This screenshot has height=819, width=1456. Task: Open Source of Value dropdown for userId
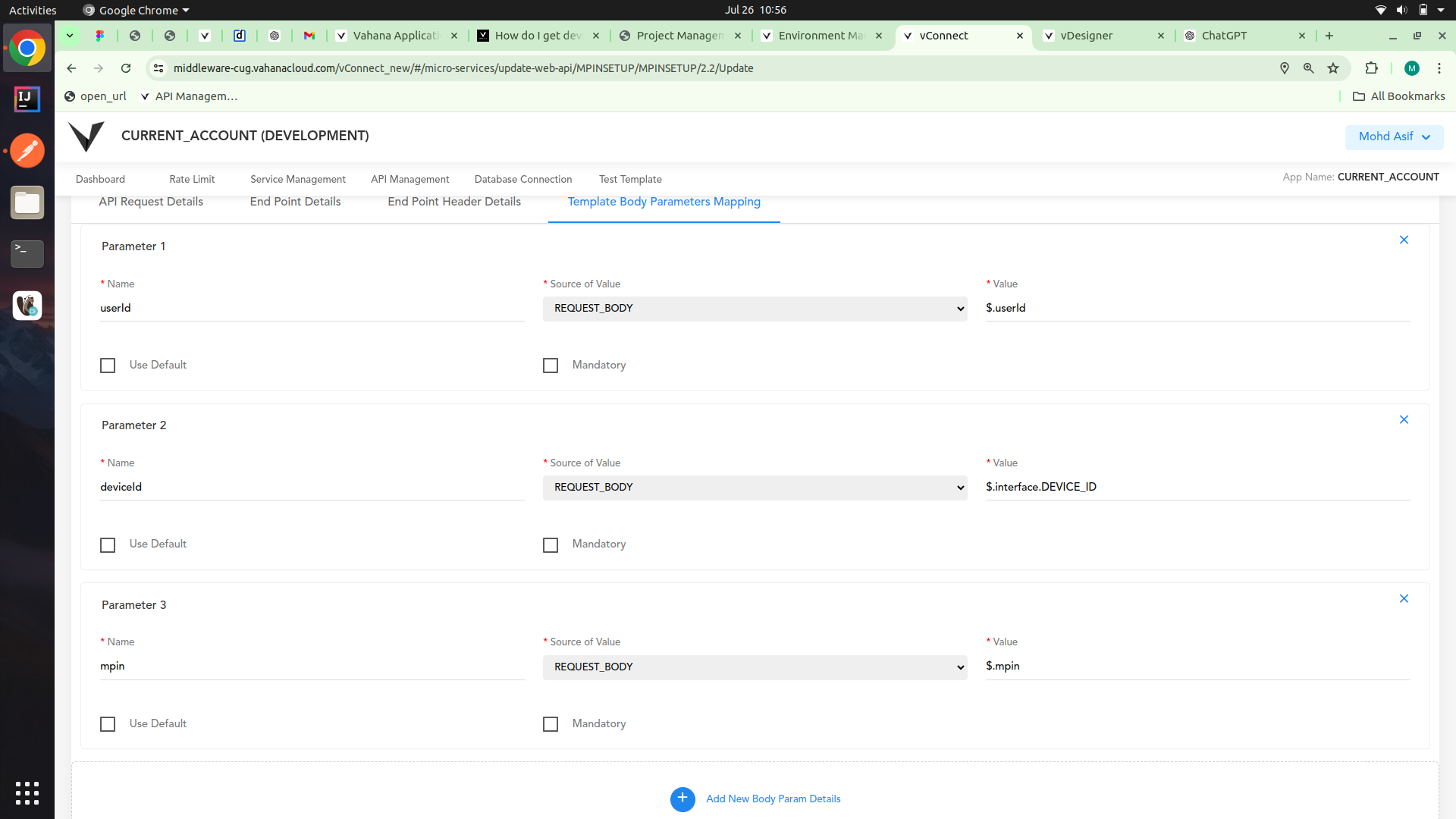(x=755, y=309)
